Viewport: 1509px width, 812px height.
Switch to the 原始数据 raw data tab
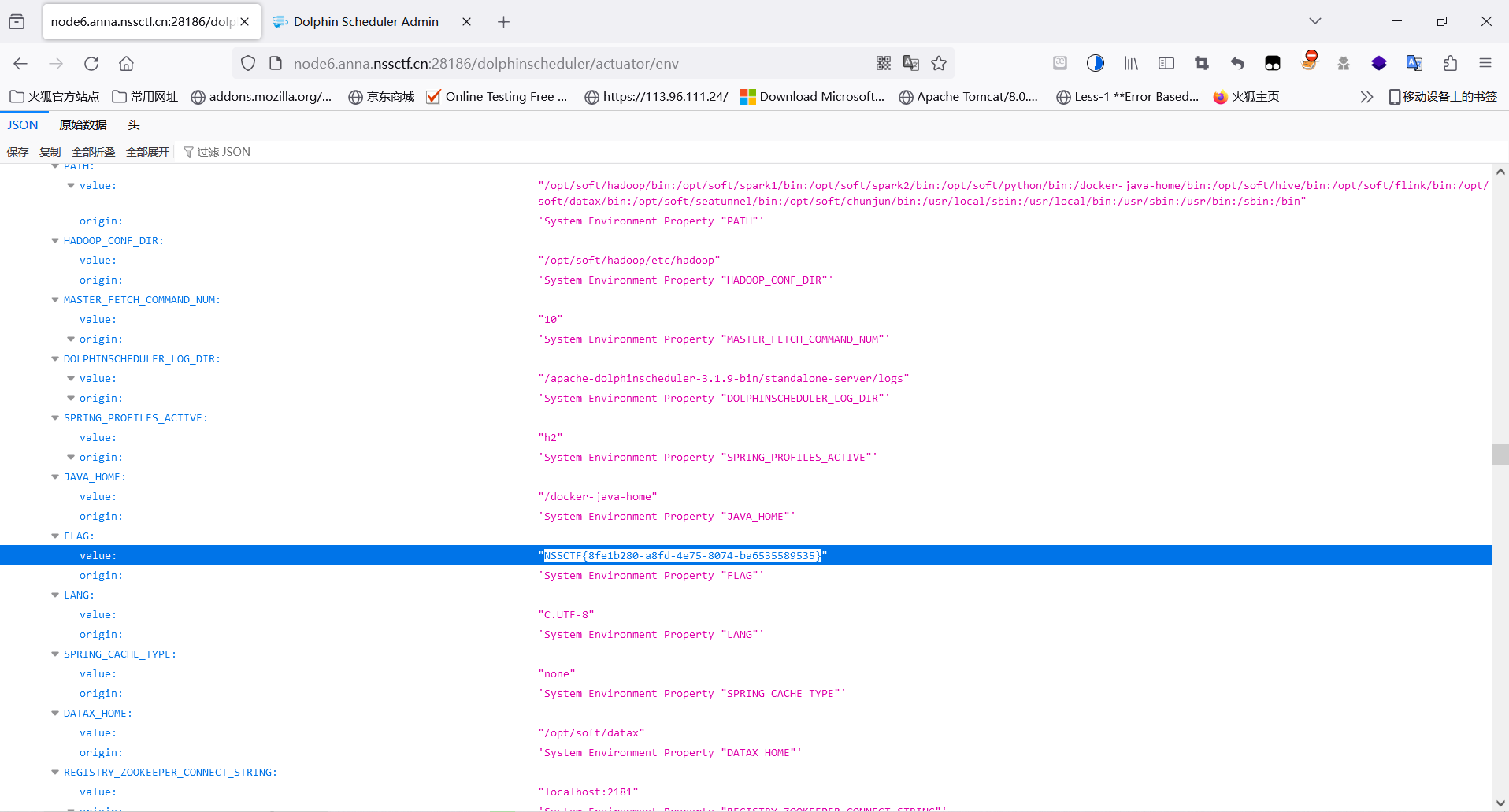[x=83, y=125]
